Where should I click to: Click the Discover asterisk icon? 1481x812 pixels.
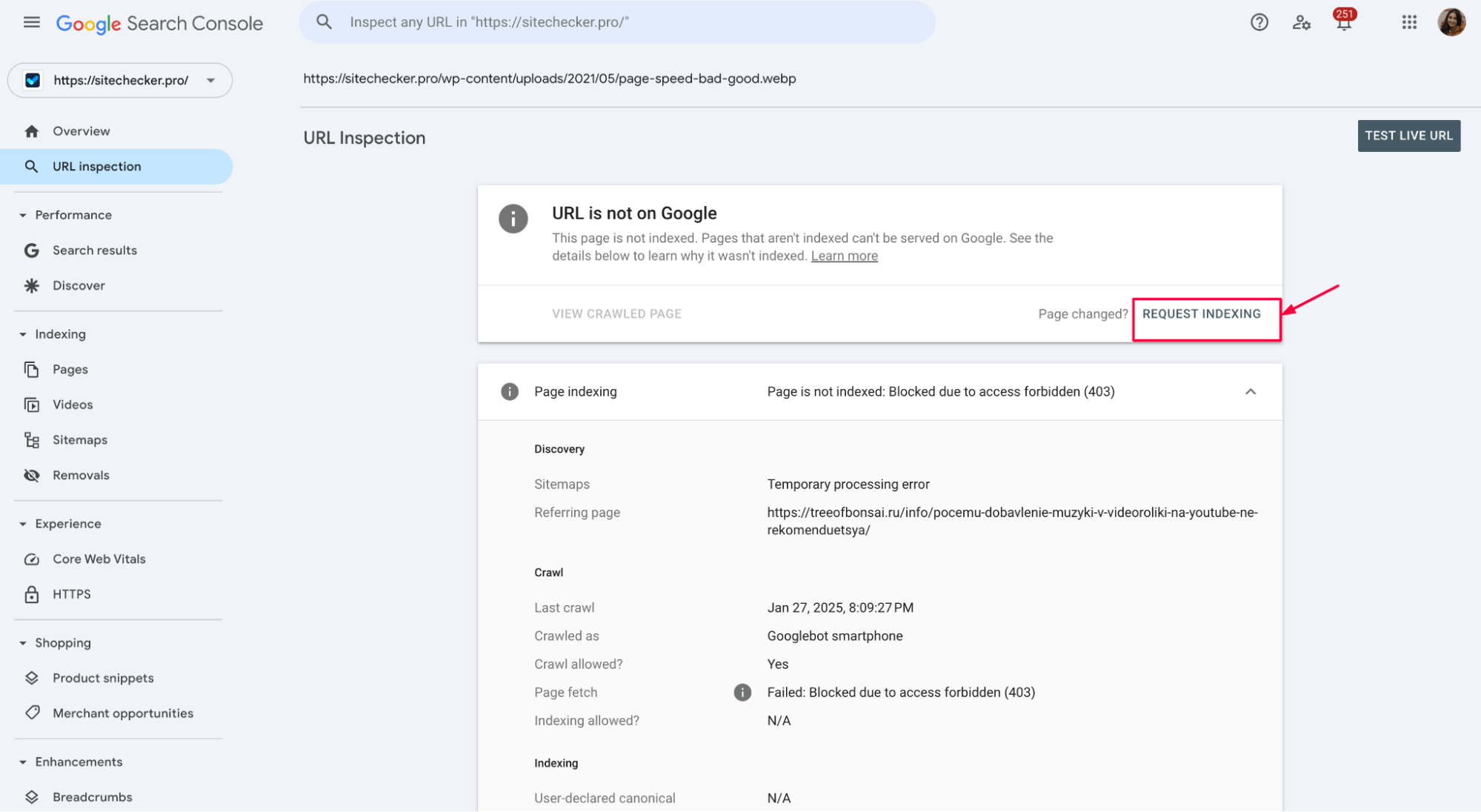tap(31, 285)
